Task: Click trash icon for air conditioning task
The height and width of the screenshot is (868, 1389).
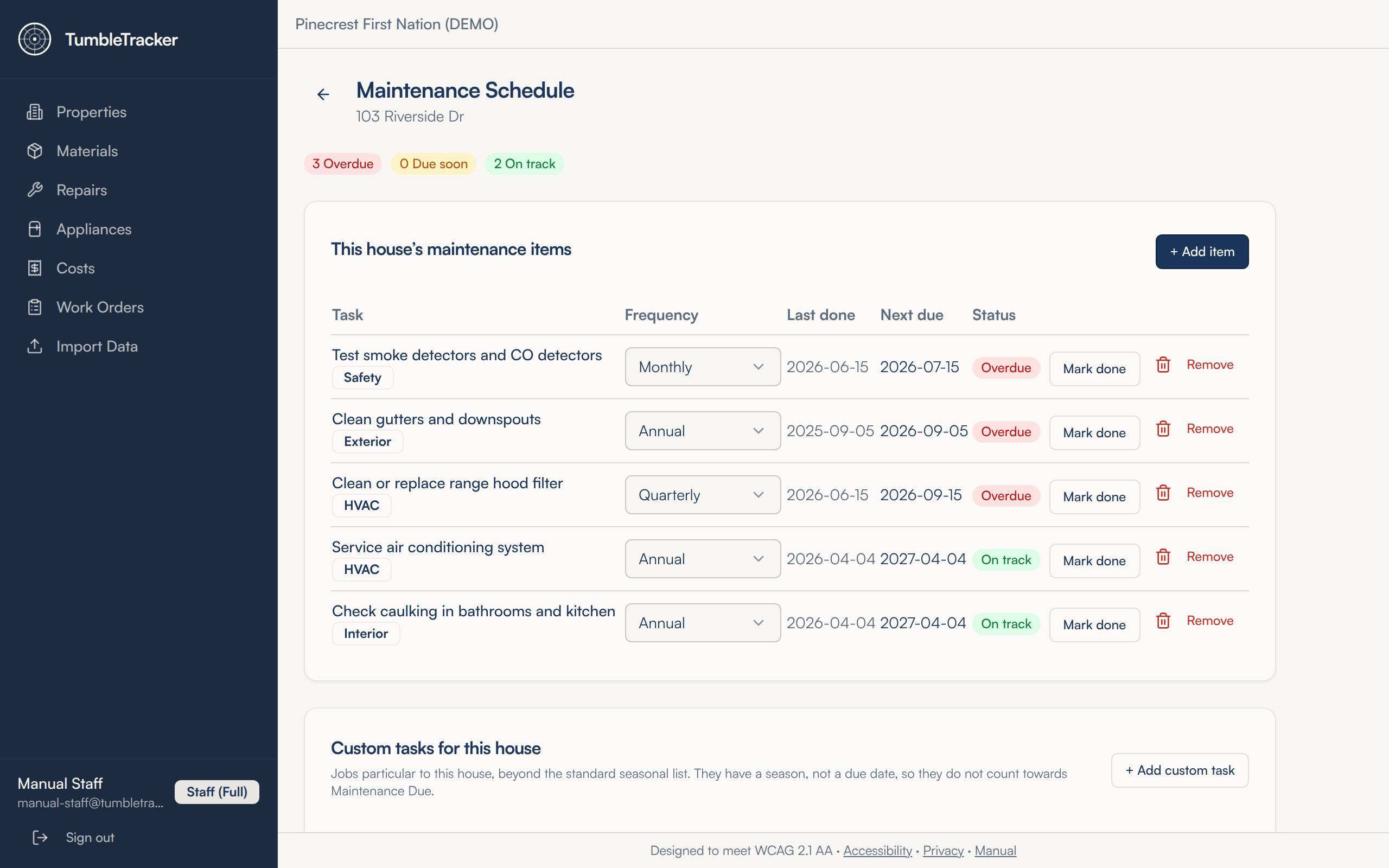Action: (x=1163, y=557)
